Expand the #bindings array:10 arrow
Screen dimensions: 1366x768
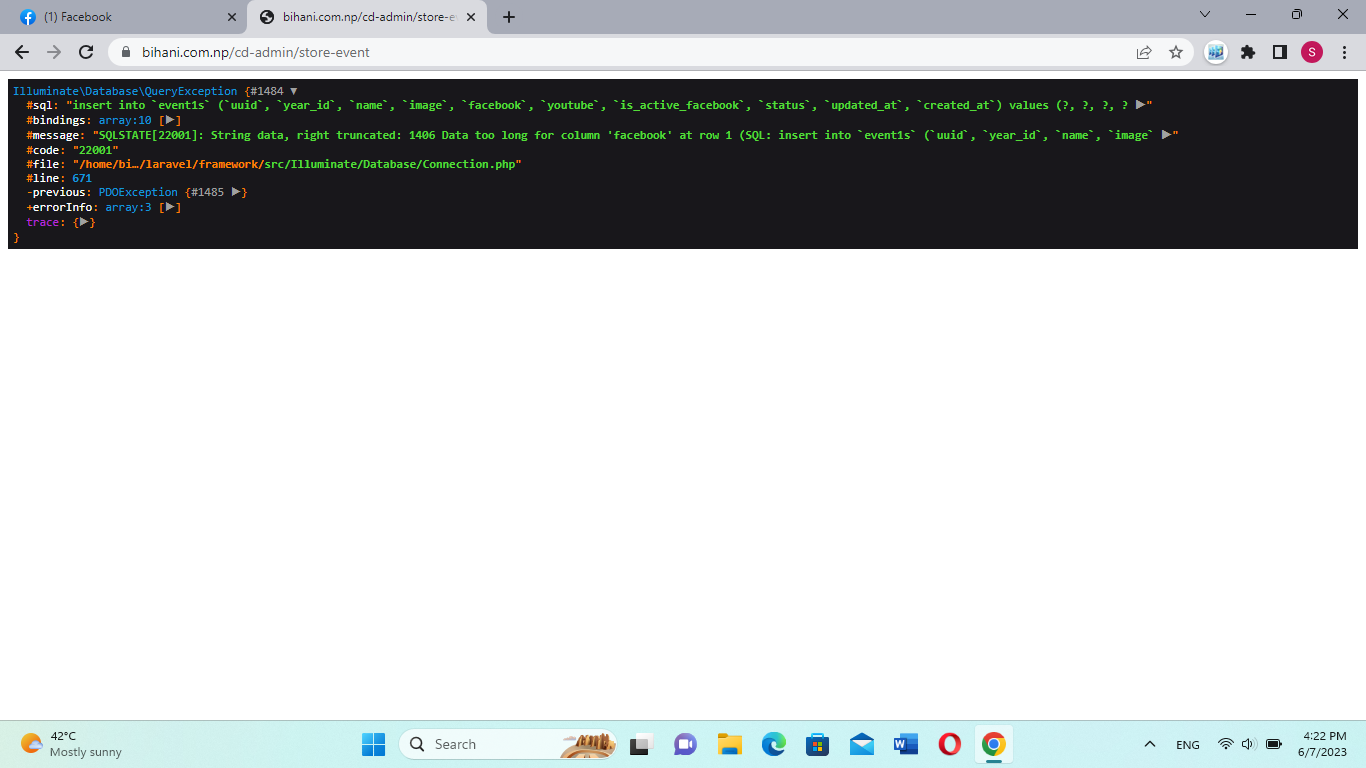pos(170,120)
